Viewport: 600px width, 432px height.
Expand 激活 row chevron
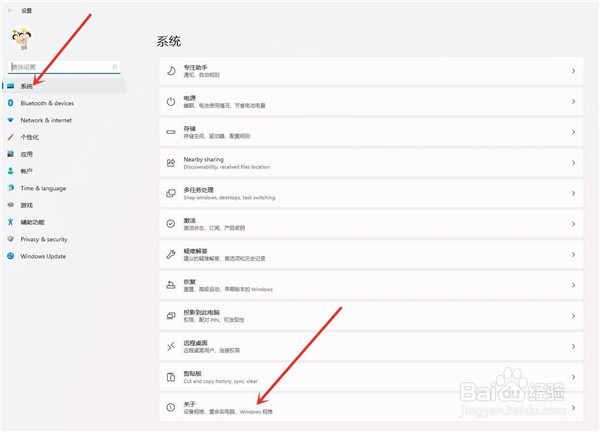tap(574, 224)
